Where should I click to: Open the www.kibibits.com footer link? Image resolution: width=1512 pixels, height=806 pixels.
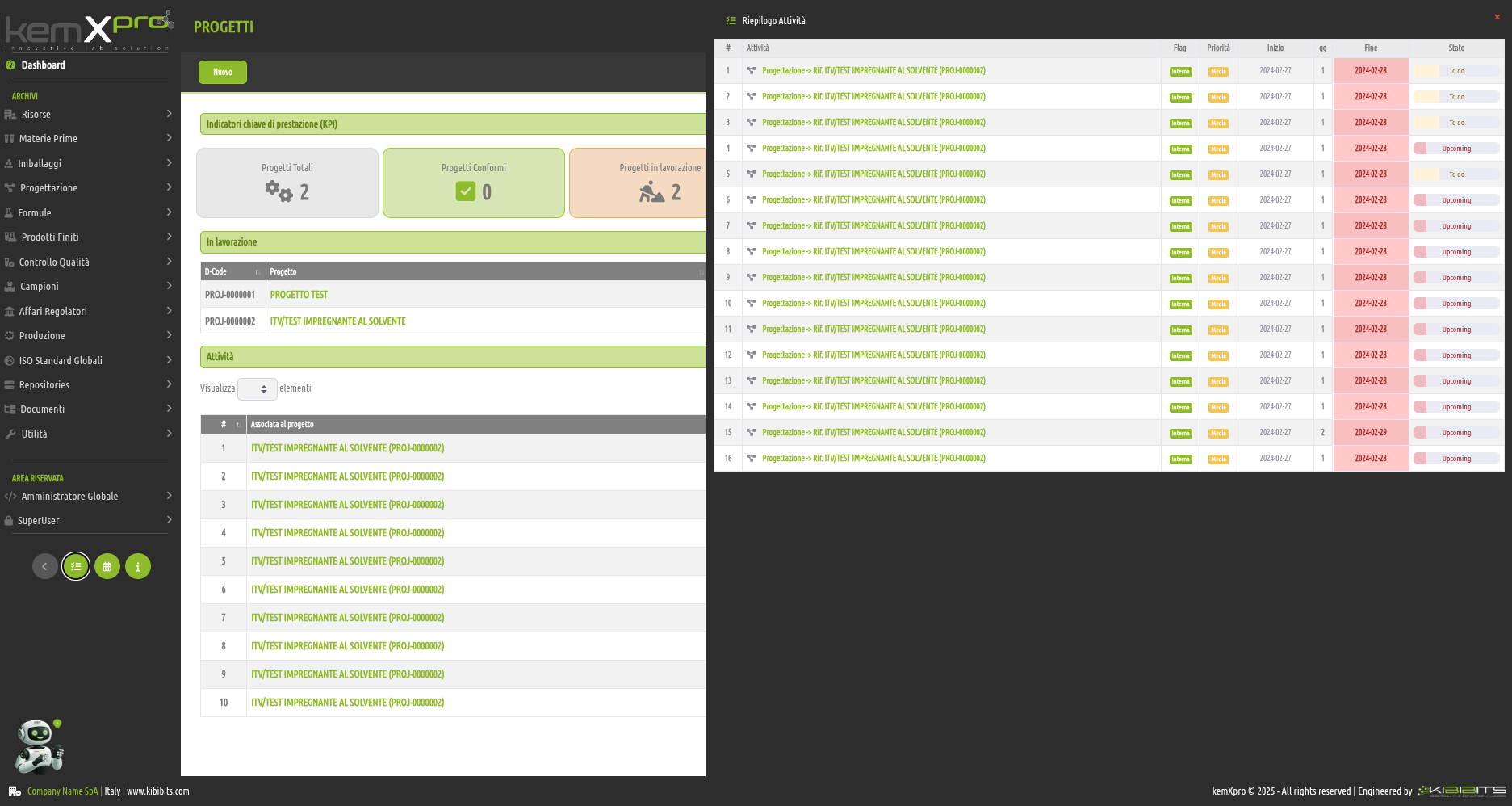[158, 791]
